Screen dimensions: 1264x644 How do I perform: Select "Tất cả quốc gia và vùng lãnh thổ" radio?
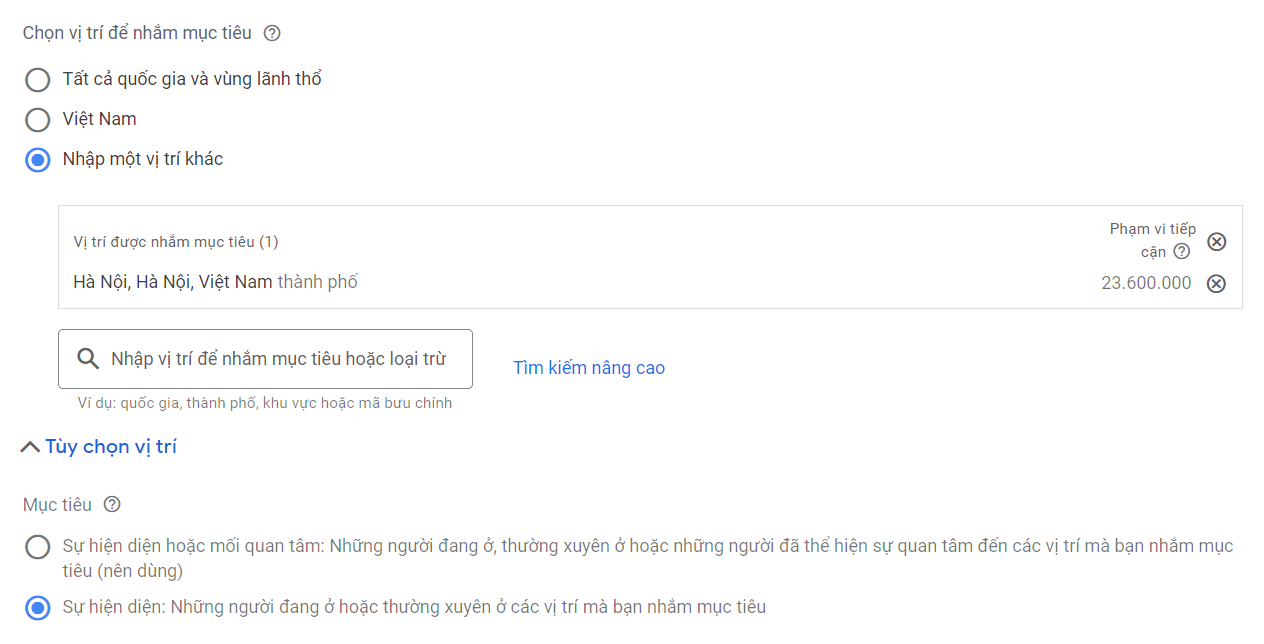(38, 80)
